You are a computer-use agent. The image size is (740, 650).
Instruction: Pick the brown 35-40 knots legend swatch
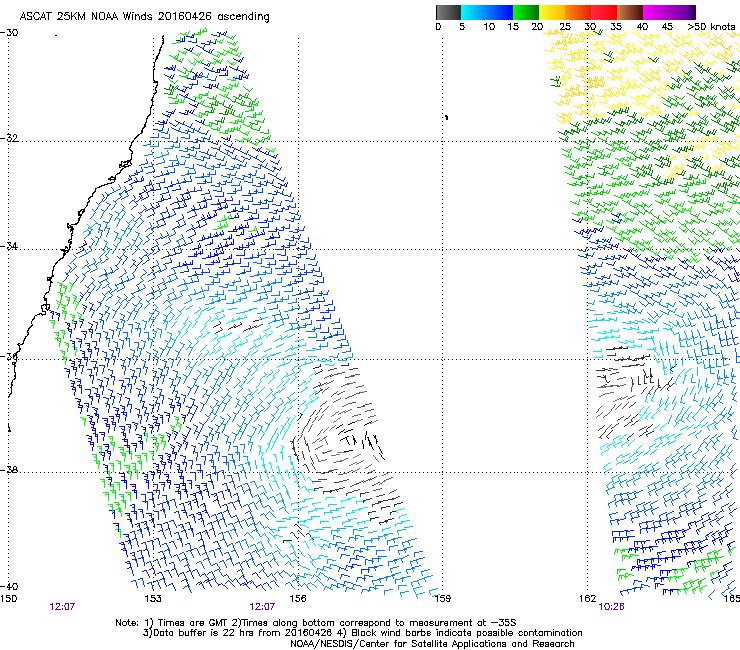point(630,12)
